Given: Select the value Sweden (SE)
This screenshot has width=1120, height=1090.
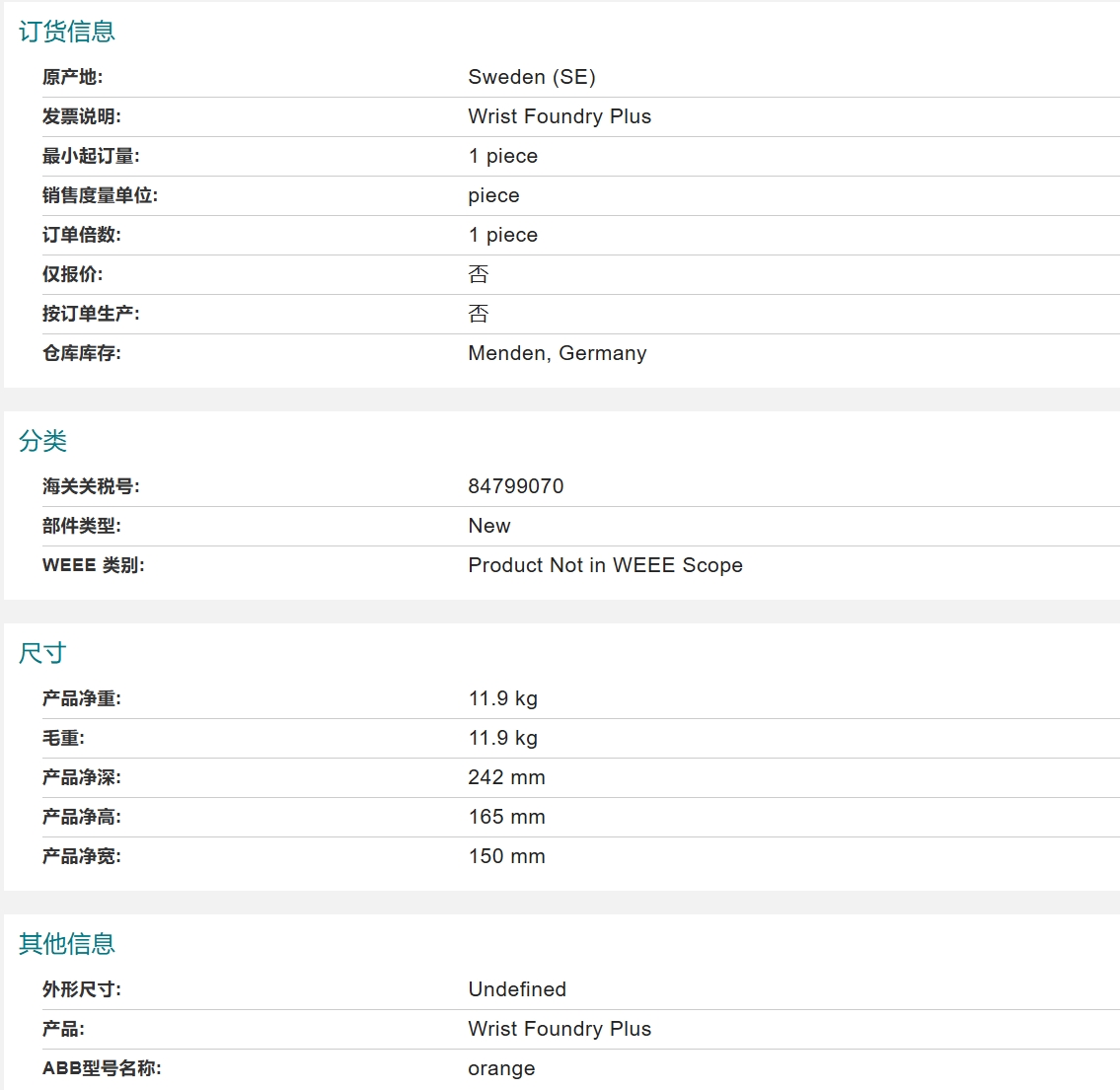Looking at the screenshot, I should 532,77.
